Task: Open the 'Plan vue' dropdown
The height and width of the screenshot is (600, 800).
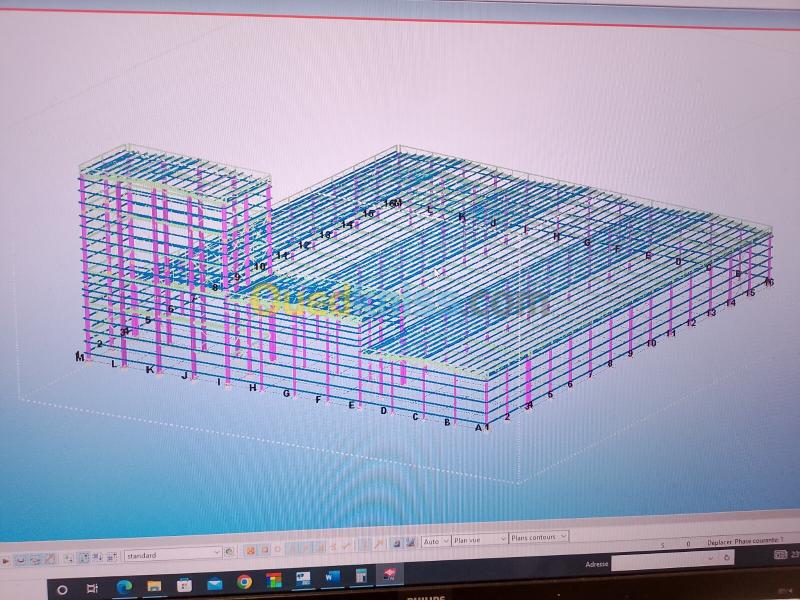Action: (x=480, y=539)
